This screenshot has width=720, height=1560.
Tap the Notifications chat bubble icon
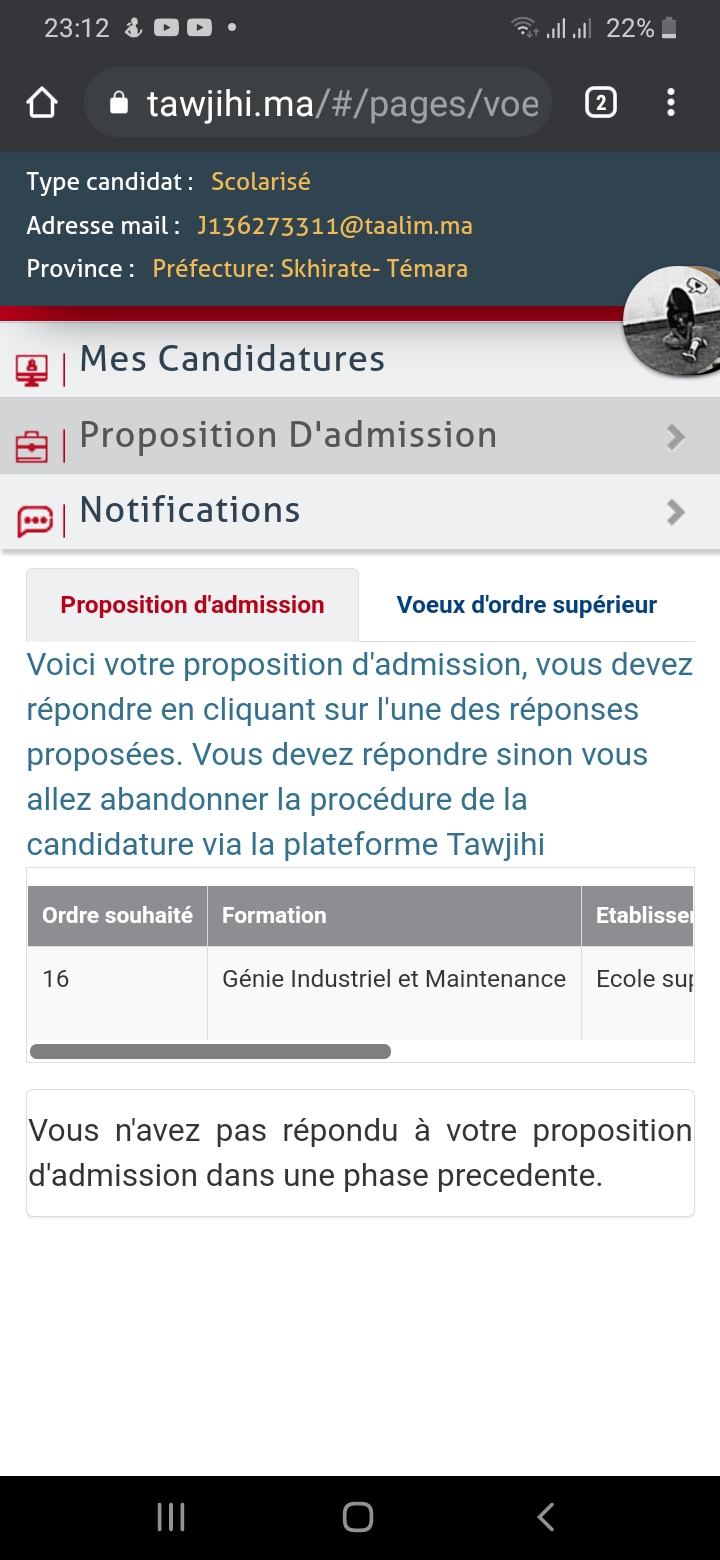34,521
